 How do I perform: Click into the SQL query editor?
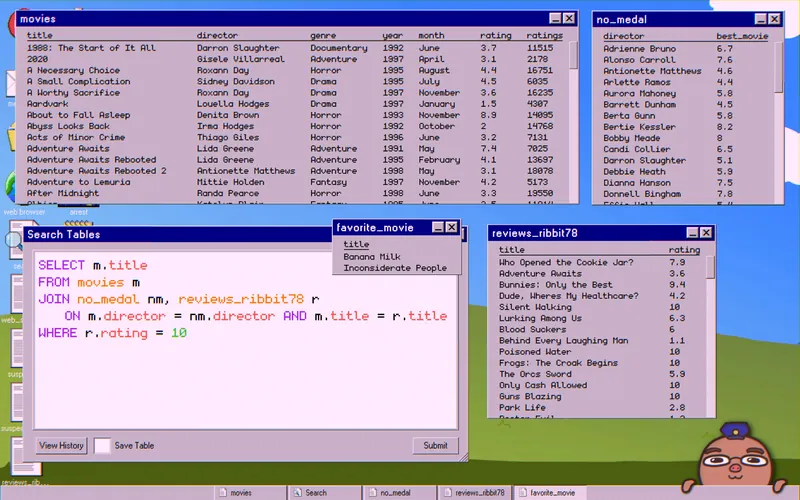[245, 340]
